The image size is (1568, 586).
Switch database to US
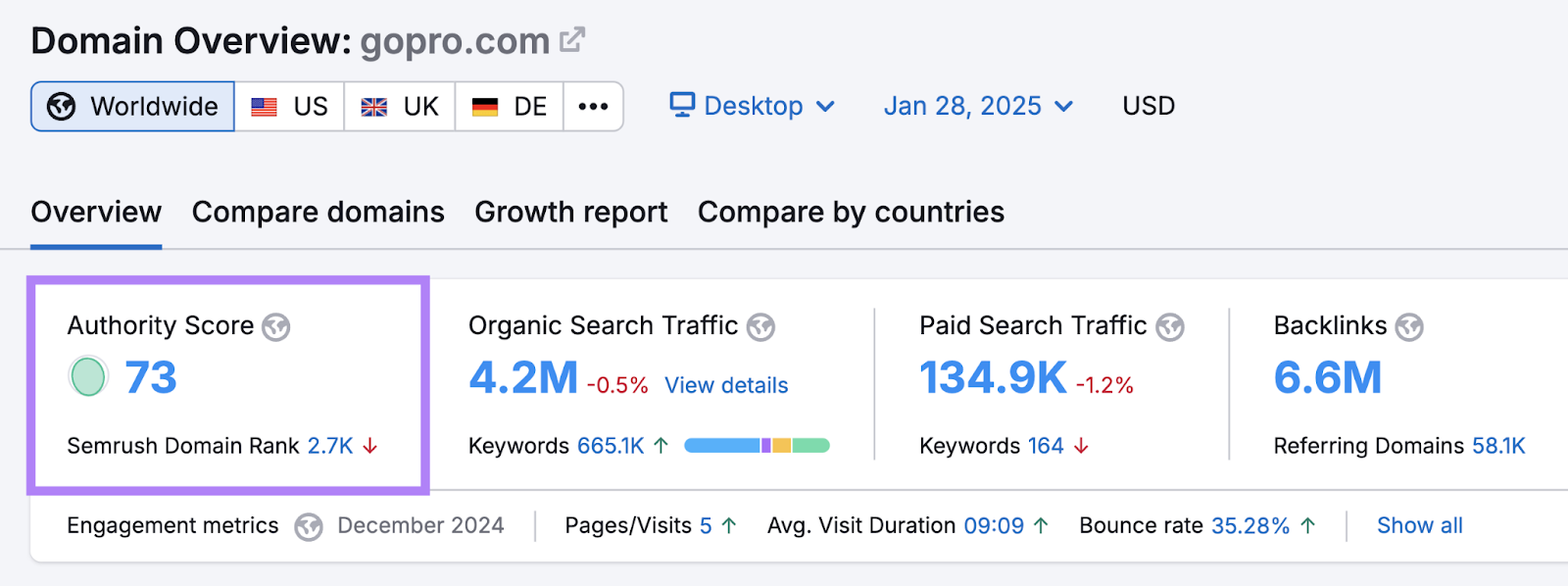290,106
